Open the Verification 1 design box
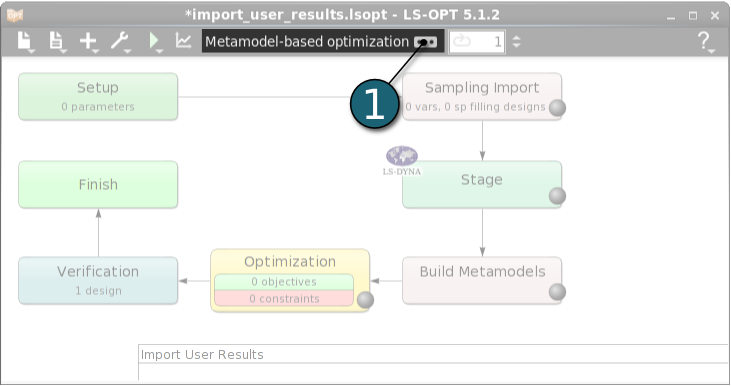The height and width of the screenshot is (386, 731). click(98, 280)
